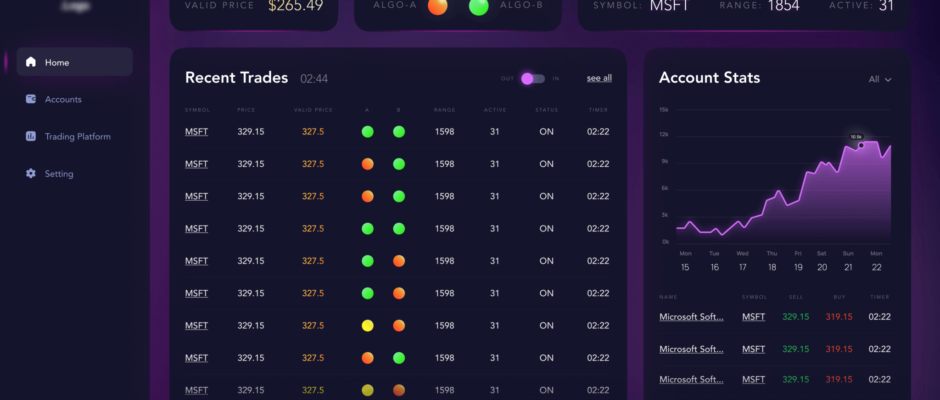Select Thu 18 on the chart date axis
This screenshot has width=940, height=400.
point(772,260)
